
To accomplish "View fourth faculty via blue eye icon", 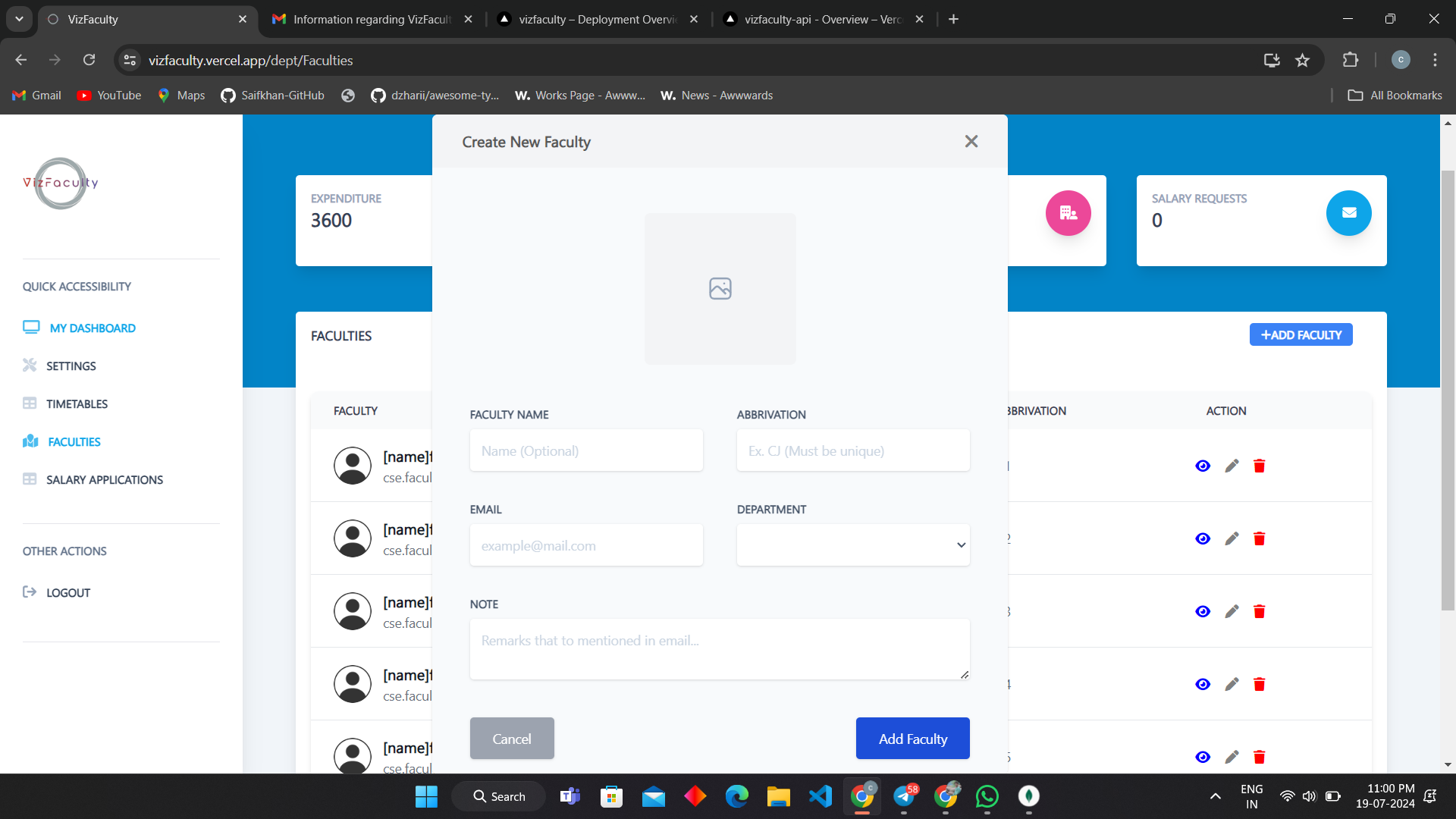I will pos(1203,684).
